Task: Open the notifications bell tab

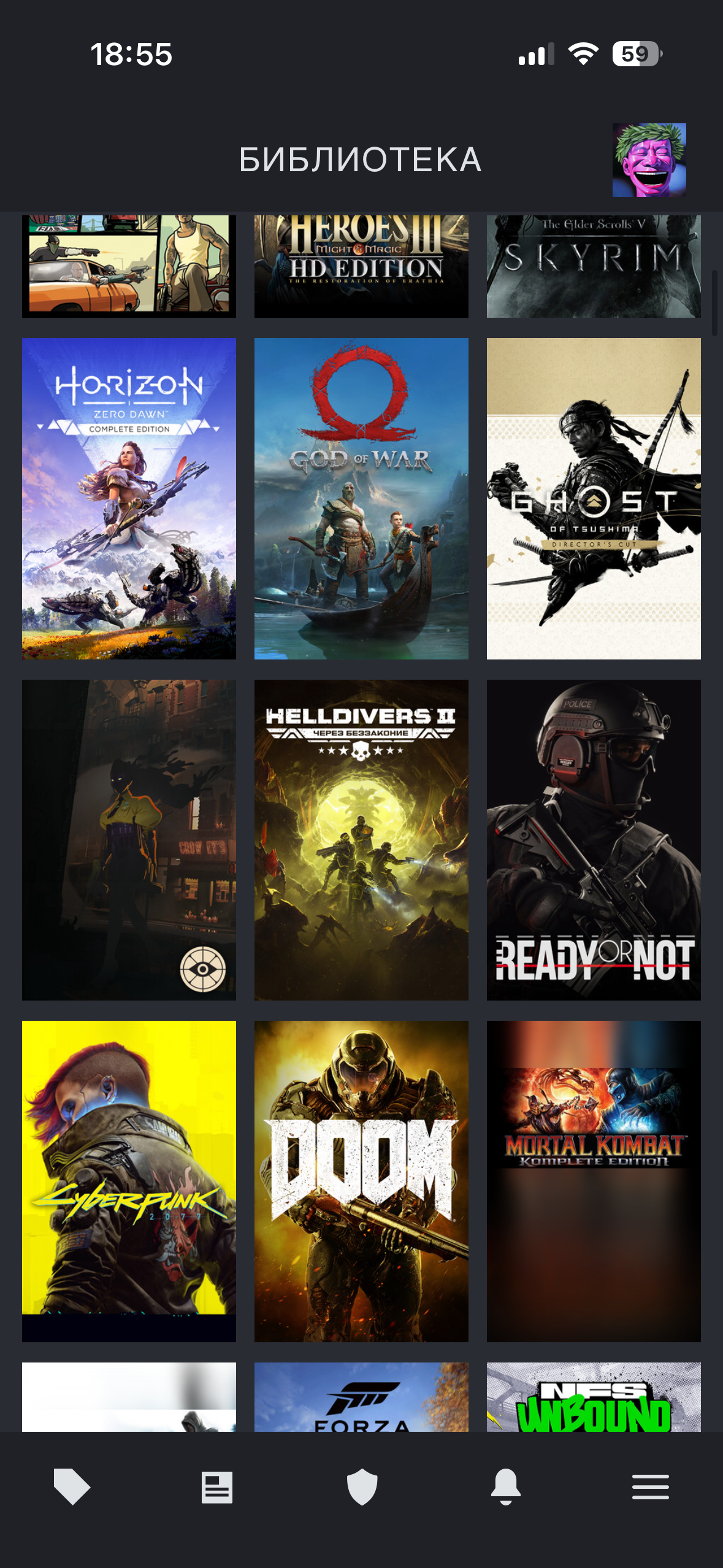Action: [x=506, y=1486]
